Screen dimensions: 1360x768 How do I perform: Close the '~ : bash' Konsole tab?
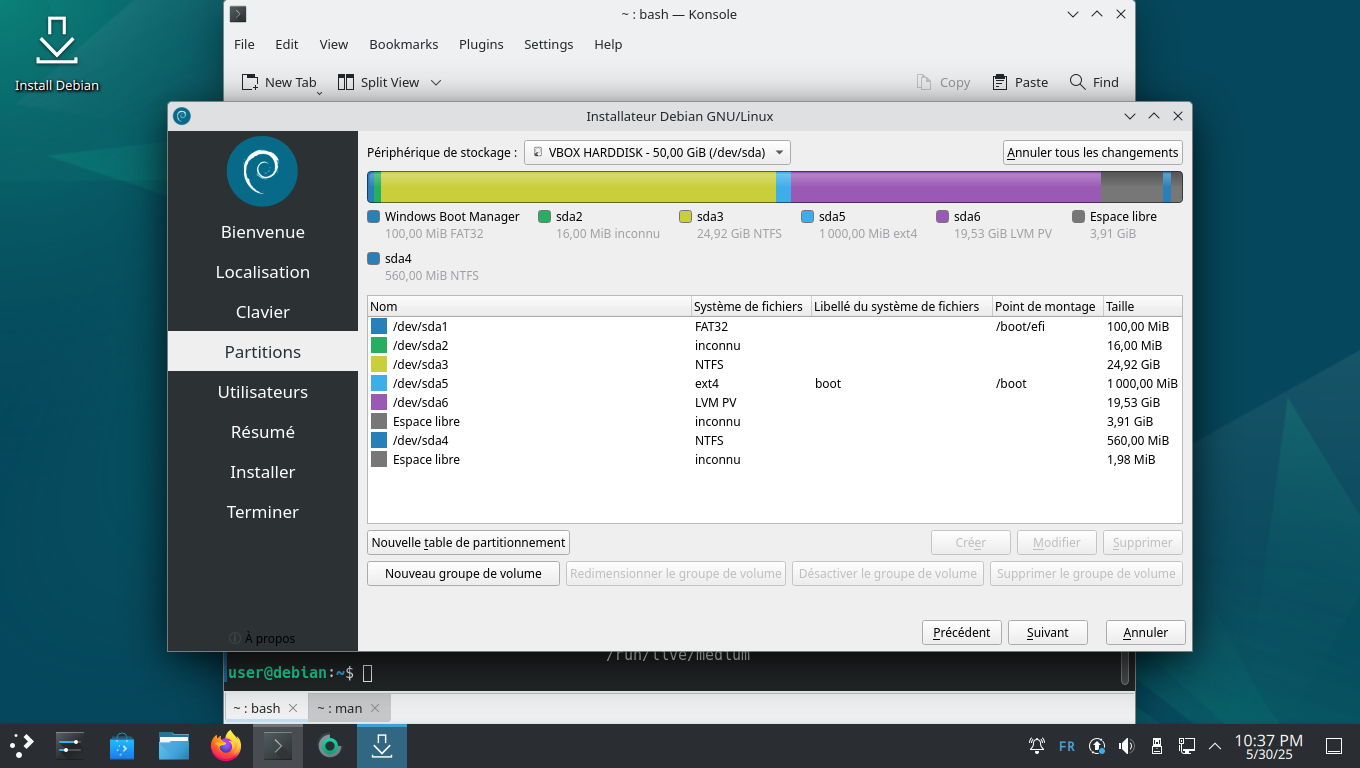tap(293, 708)
